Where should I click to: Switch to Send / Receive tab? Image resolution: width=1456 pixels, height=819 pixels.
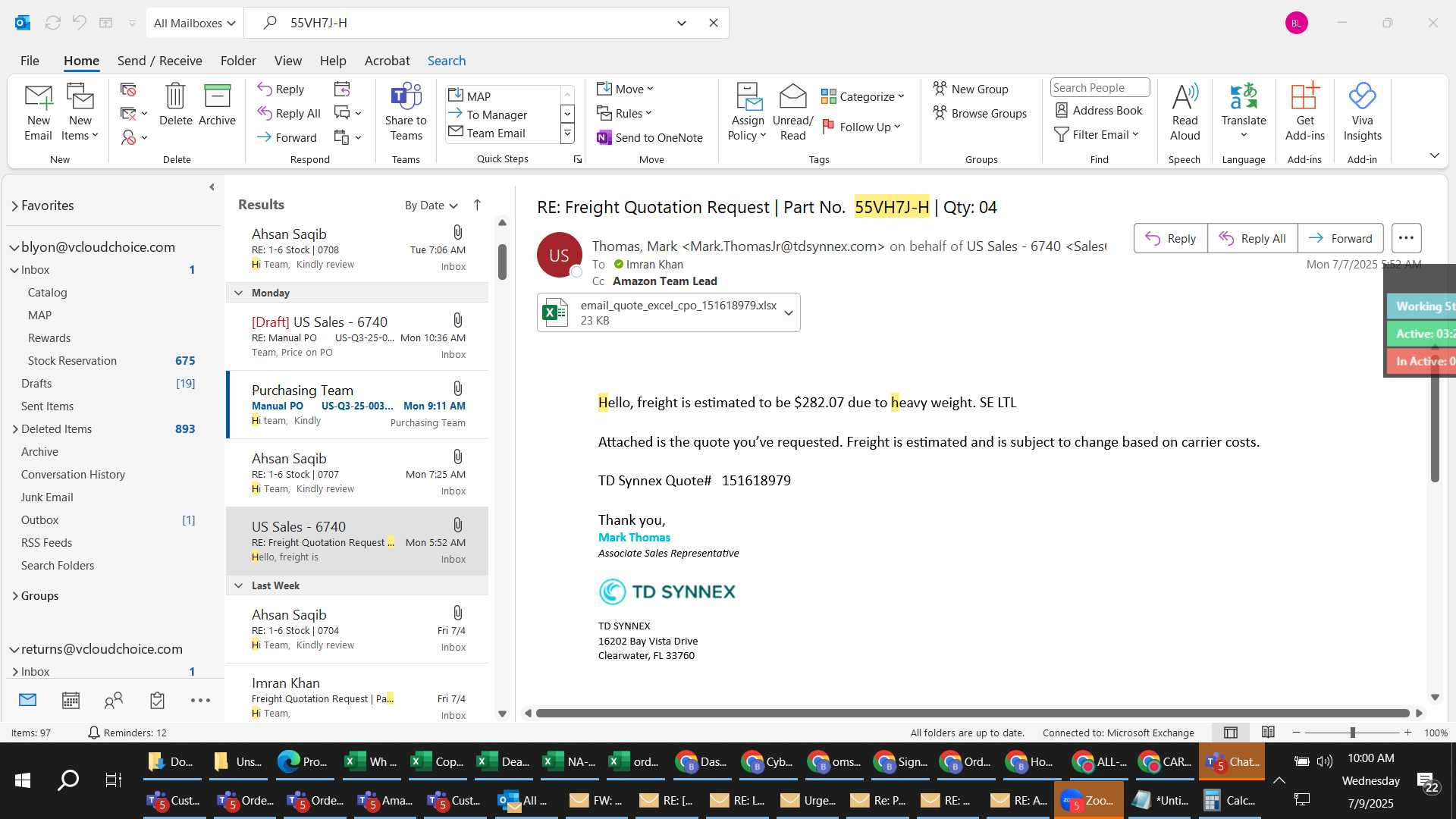tap(159, 61)
